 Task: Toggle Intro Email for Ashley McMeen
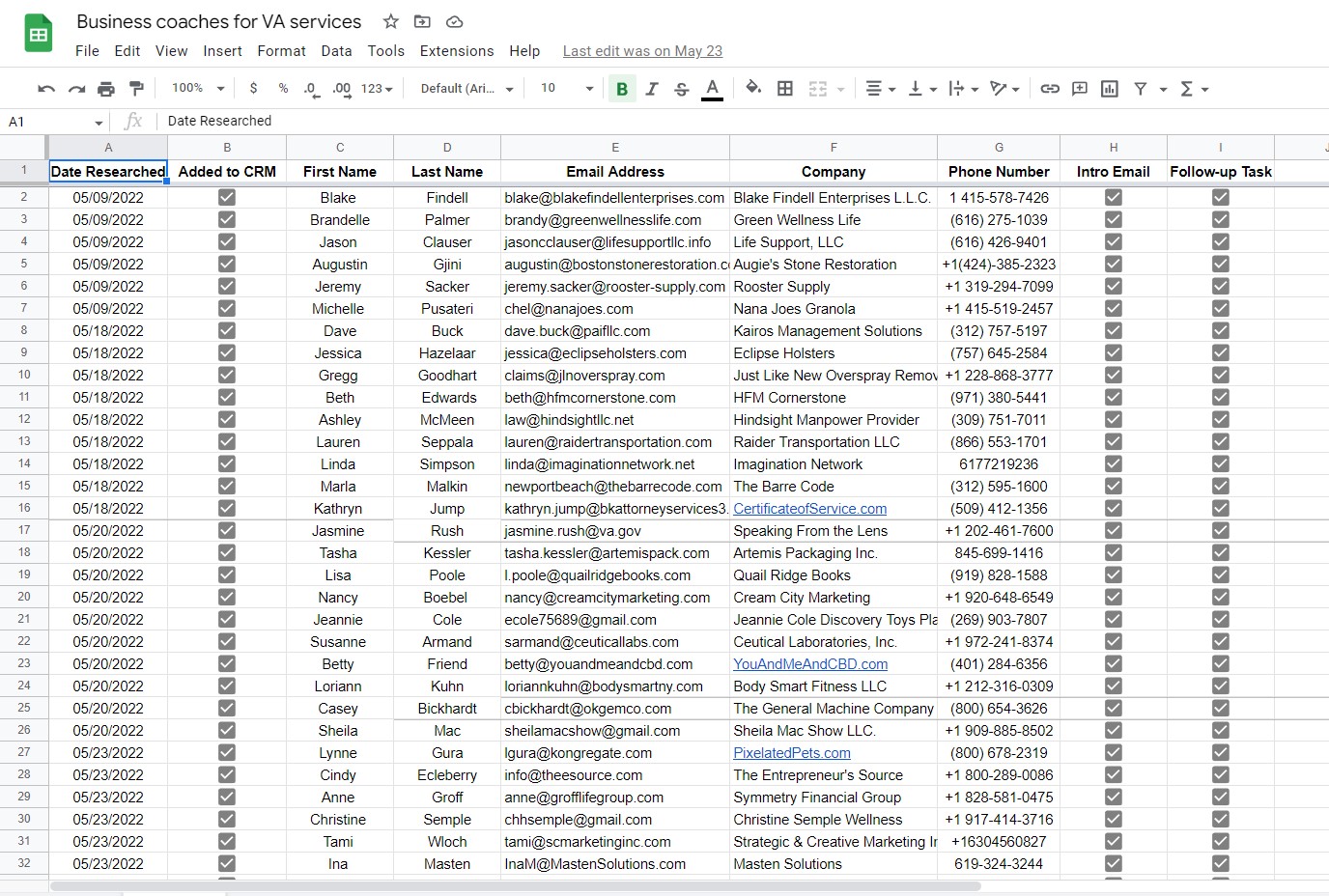[1114, 419]
